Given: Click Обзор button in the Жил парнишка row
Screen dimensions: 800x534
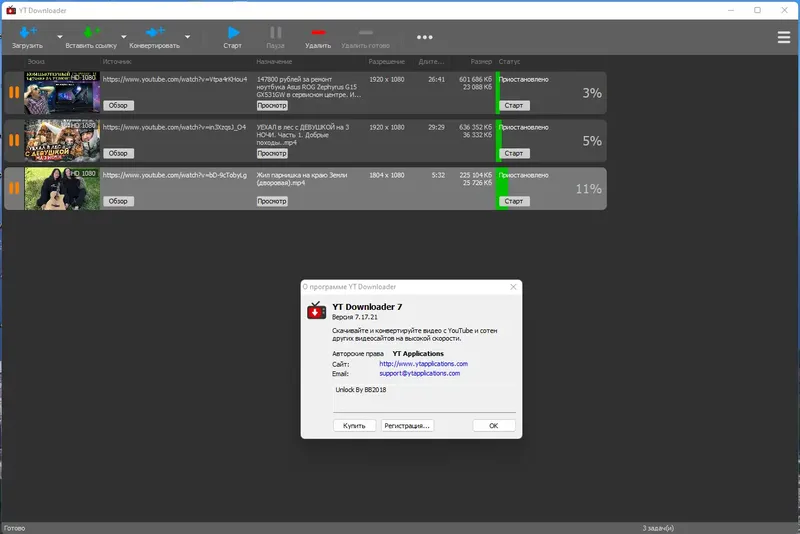Looking at the screenshot, I should tap(118, 201).
